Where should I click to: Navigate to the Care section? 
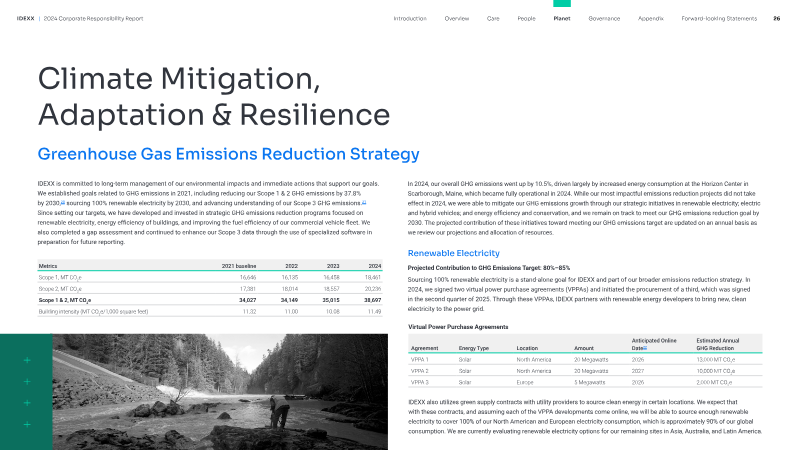[x=493, y=19]
